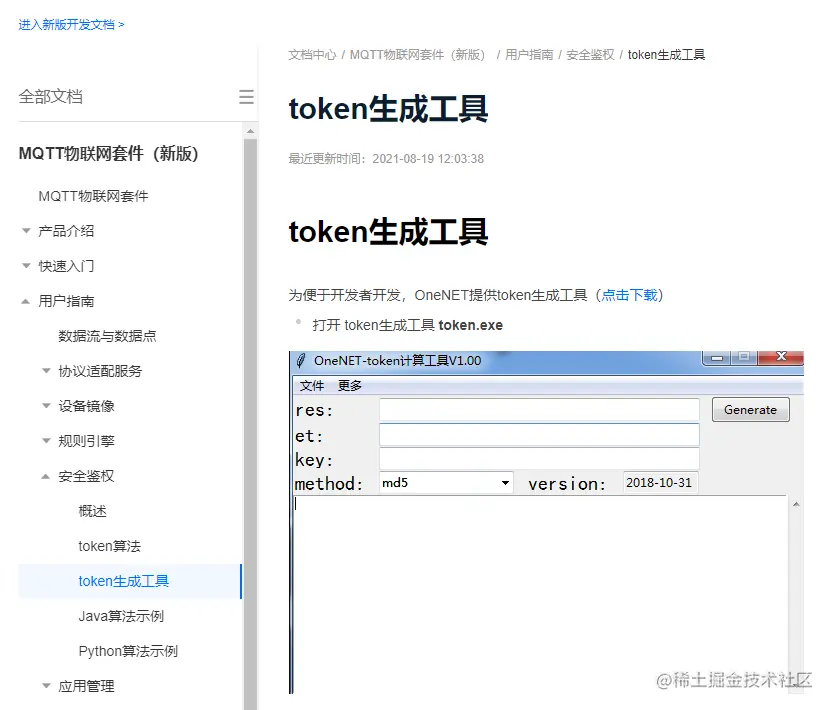This screenshot has width=833, height=710.
Task: Toggle the 全部文档 sidebar hamburger menu
Action: point(246,97)
